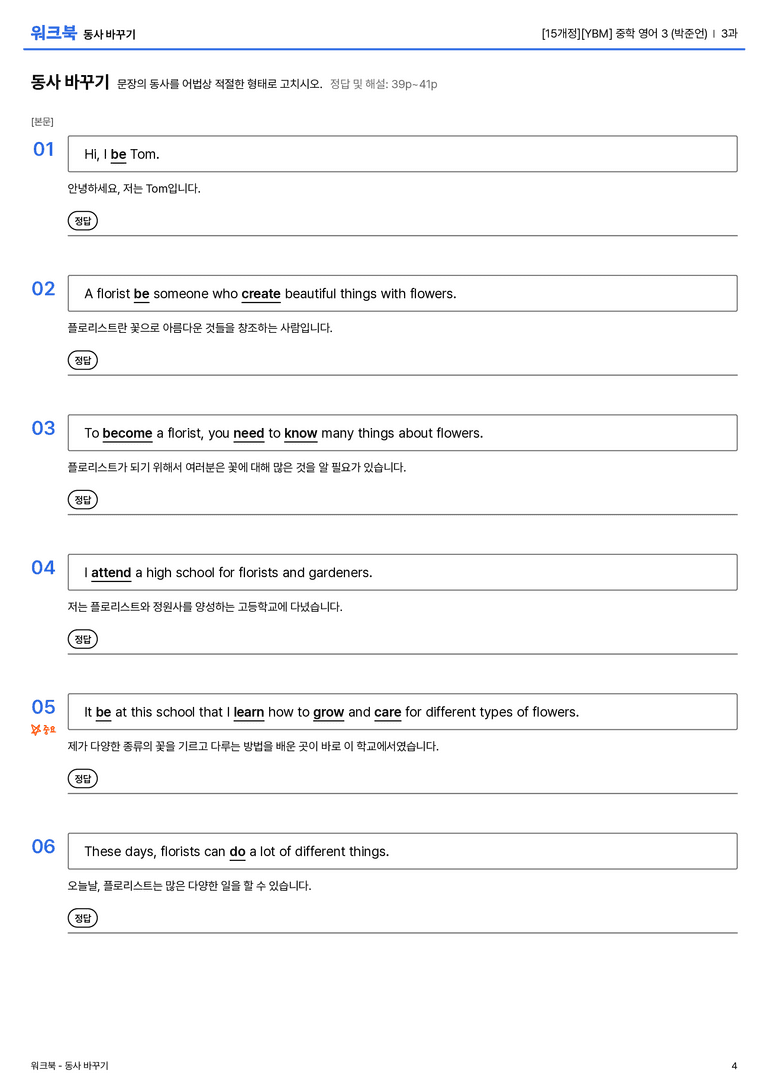
Task: Click the 정답 badge under question 03
Action: 82,499
